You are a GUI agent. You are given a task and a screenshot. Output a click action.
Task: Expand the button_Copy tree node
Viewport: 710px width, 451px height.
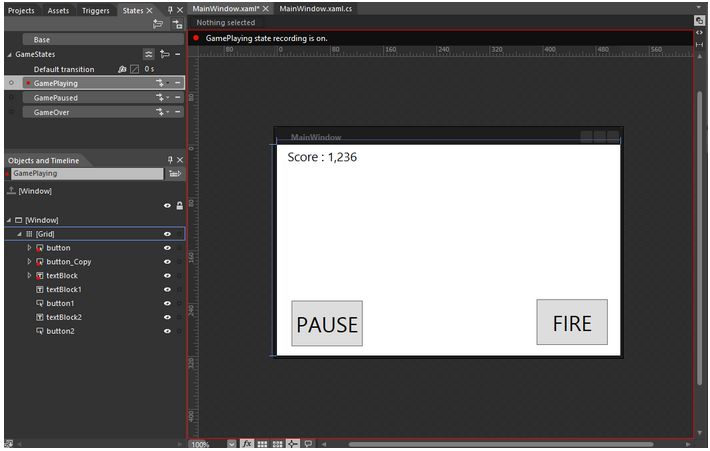click(x=29, y=262)
